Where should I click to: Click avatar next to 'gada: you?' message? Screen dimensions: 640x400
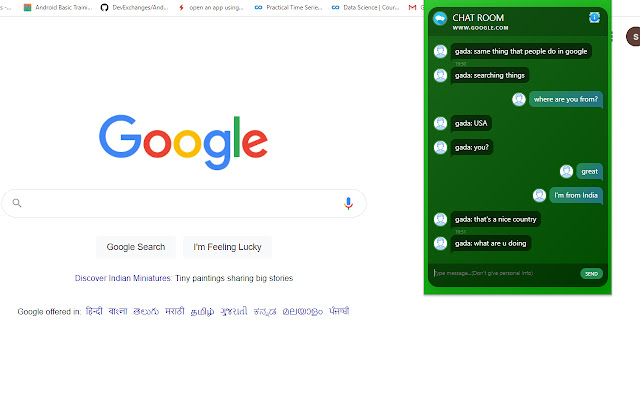(440, 147)
